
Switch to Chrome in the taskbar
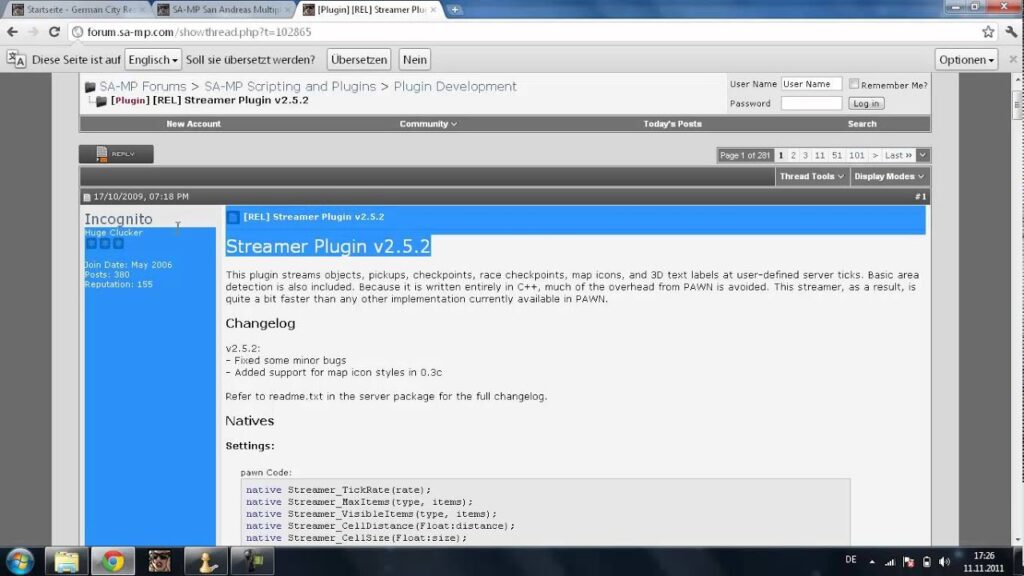point(113,561)
